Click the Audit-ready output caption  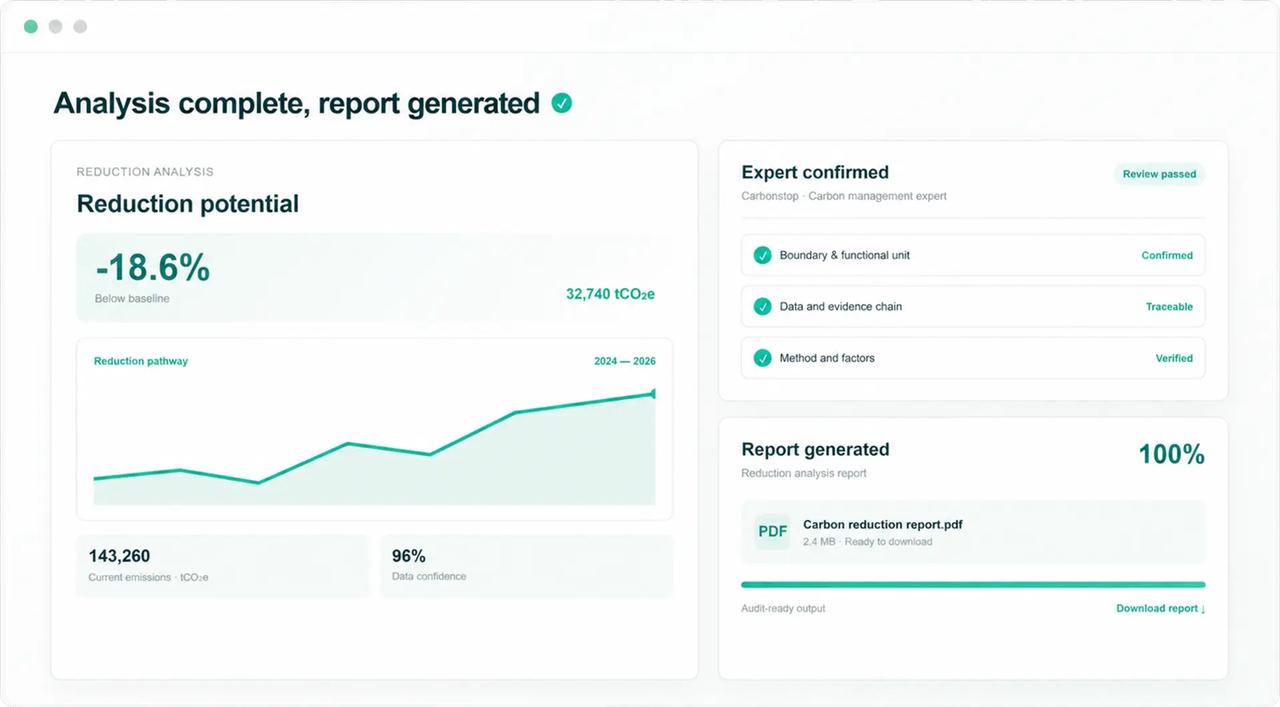pyautogui.click(x=783, y=608)
